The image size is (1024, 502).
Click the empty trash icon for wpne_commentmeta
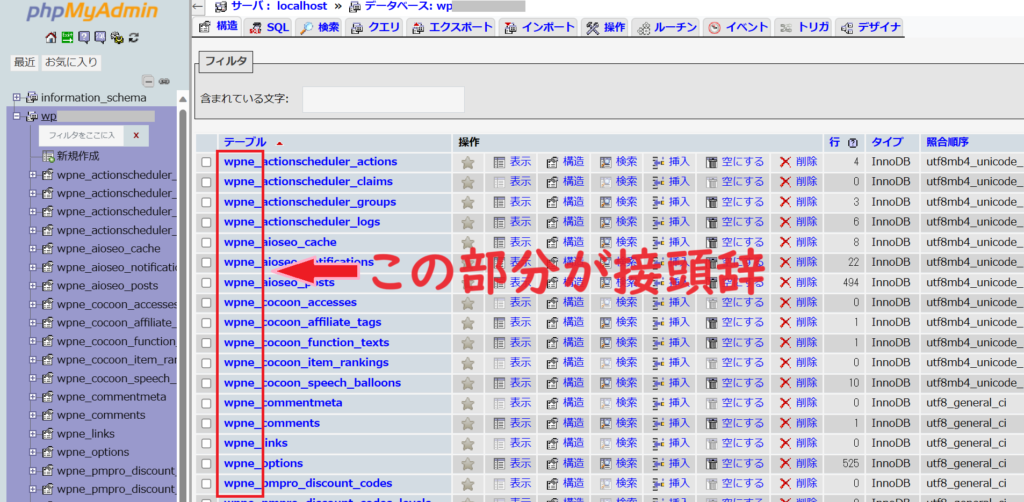tap(711, 403)
